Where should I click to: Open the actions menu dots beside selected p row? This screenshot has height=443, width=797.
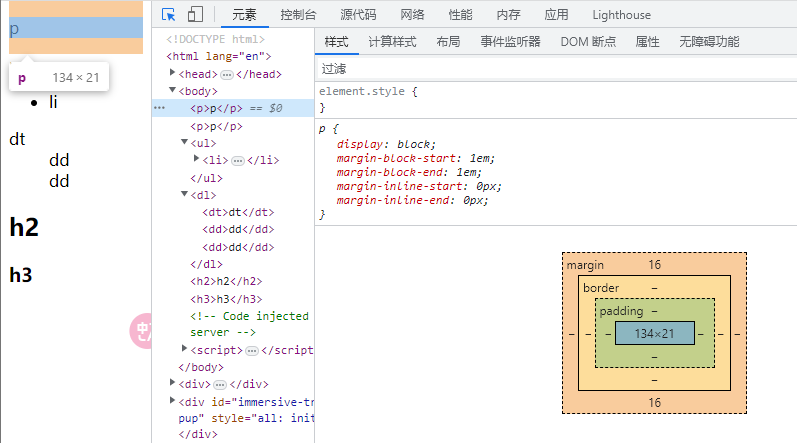(159, 108)
